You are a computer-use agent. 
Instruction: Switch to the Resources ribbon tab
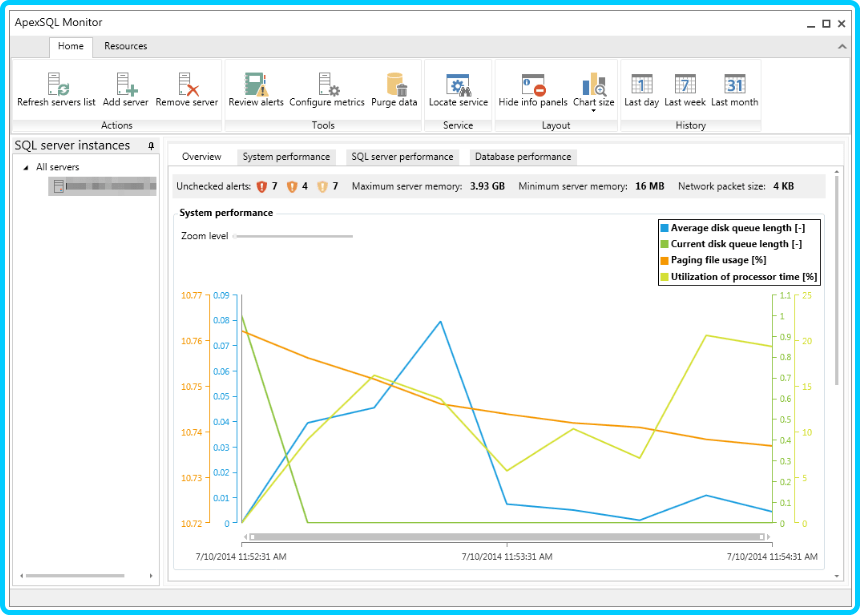(x=126, y=46)
